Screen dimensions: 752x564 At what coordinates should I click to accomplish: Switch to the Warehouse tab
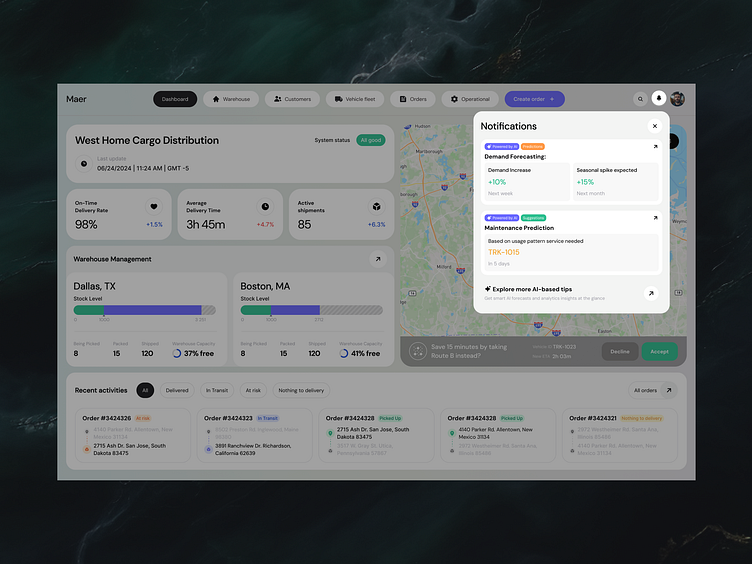231,99
